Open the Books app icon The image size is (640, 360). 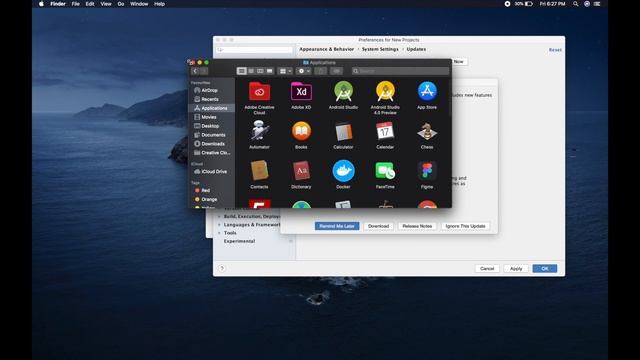click(x=301, y=131)
